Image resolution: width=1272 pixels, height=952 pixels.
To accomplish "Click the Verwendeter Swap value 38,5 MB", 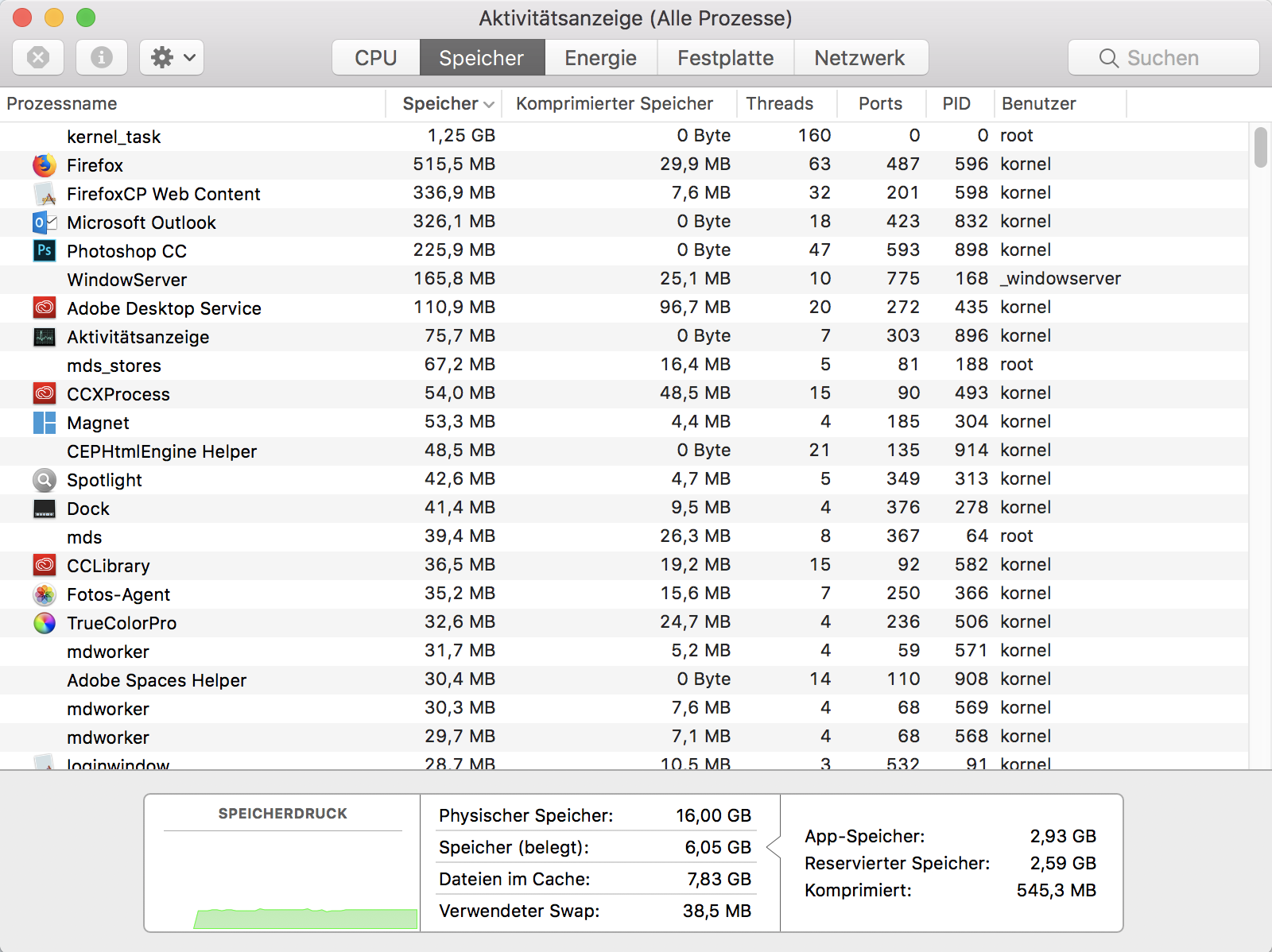I will (x=716, y=911).
